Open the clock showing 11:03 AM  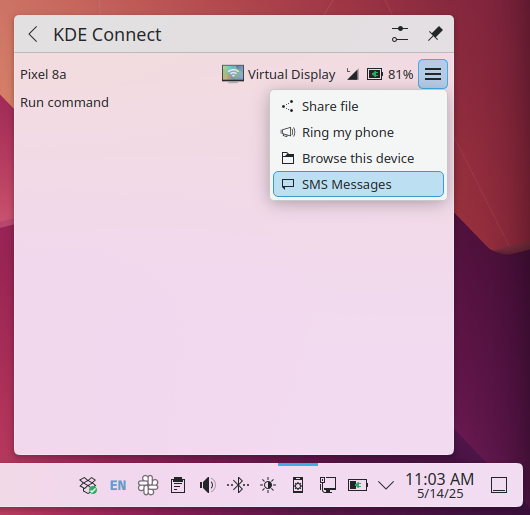coord(440,486)
